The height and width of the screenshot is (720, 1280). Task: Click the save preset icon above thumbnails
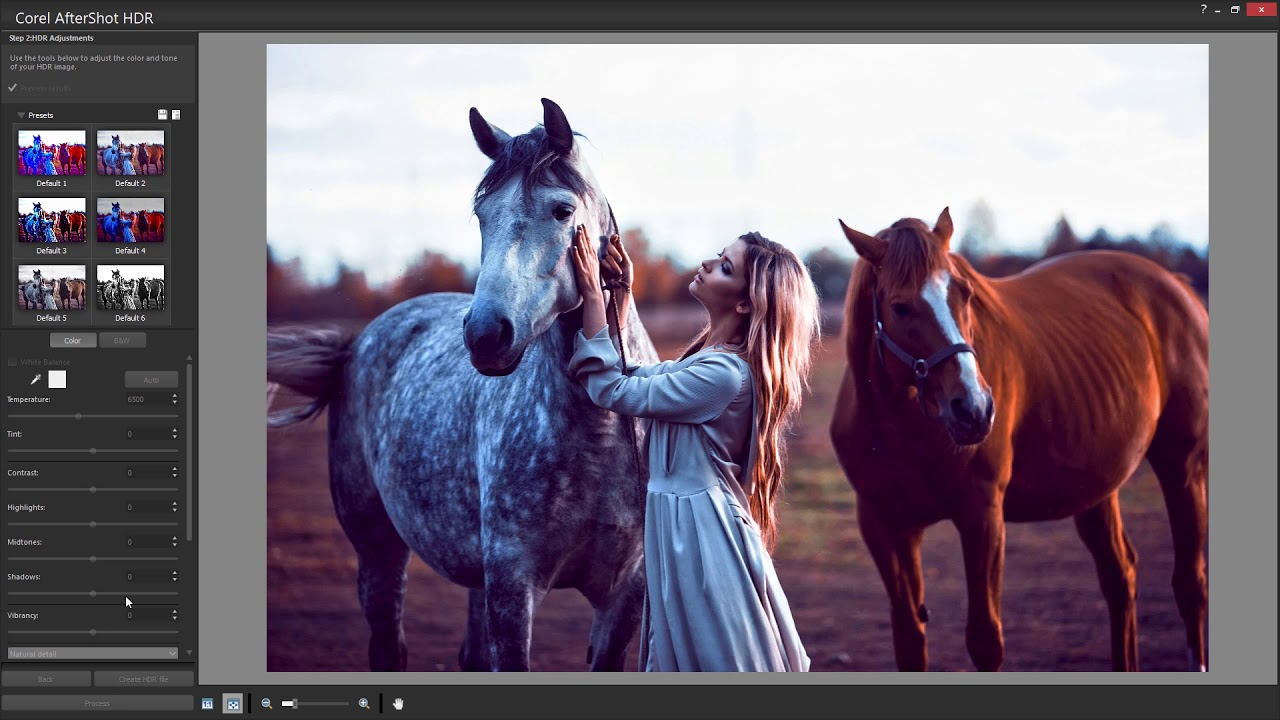click(162, 114)
